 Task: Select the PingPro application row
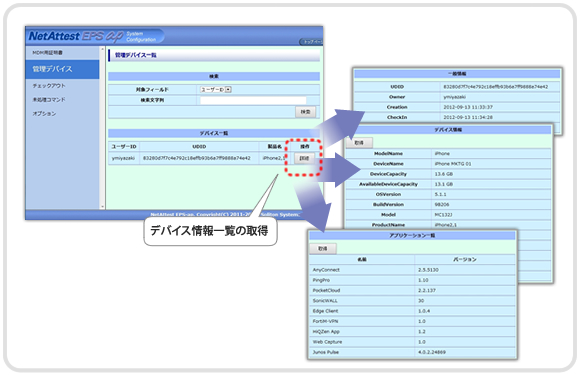click(412, 280)
